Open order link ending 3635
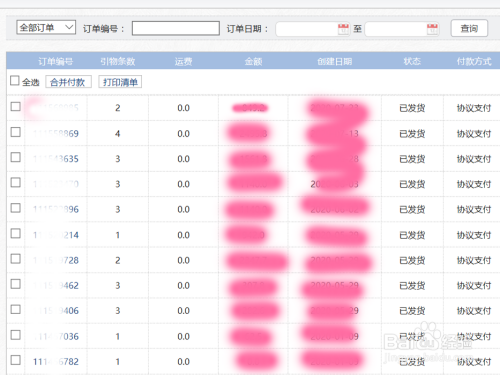The width and height of the screenshot is (500, 375). [x=56, y=159]
